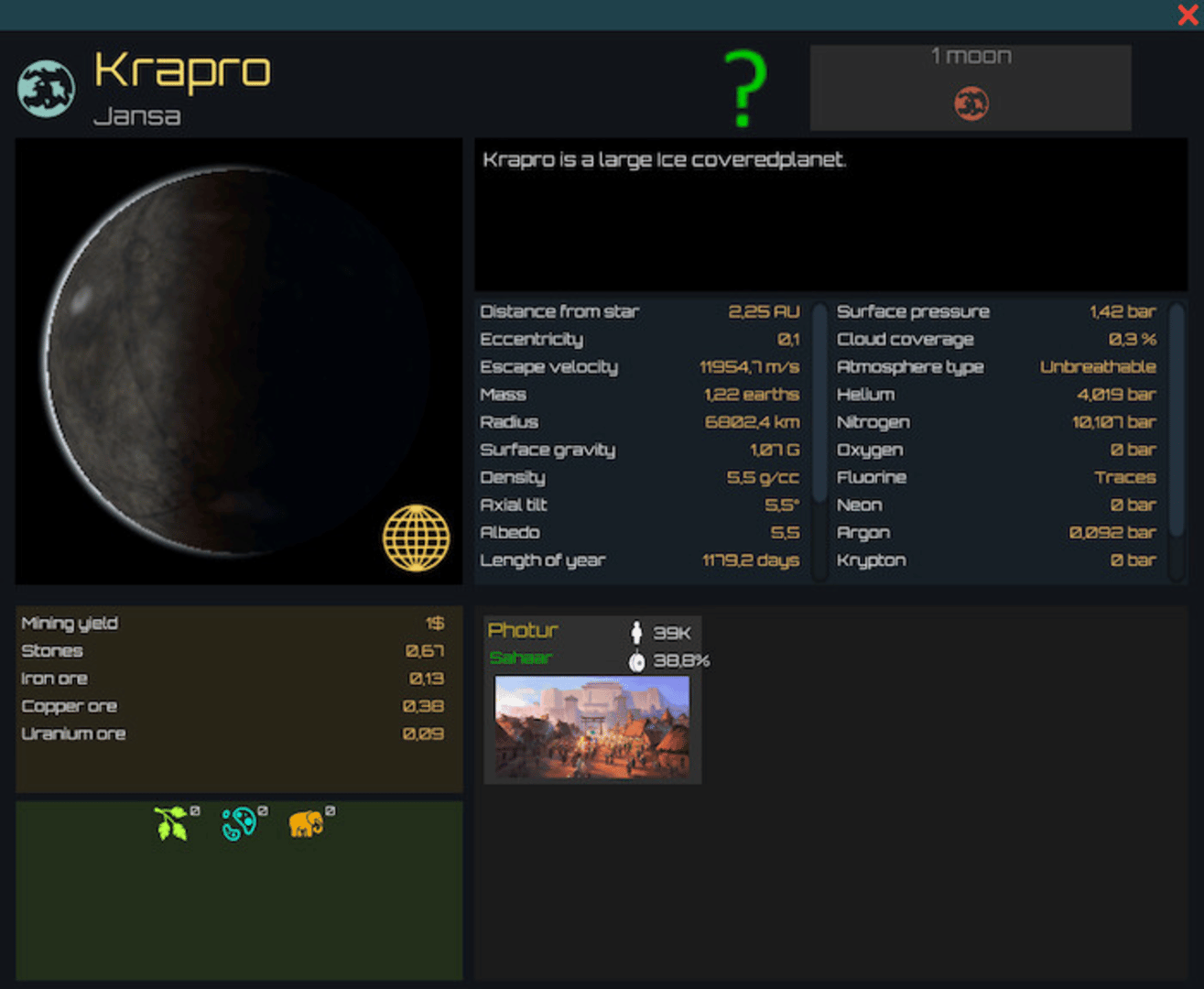The image size is (1204, 989).
Task: Click the 1 moon panel header
Action: [x=971, y=57]
